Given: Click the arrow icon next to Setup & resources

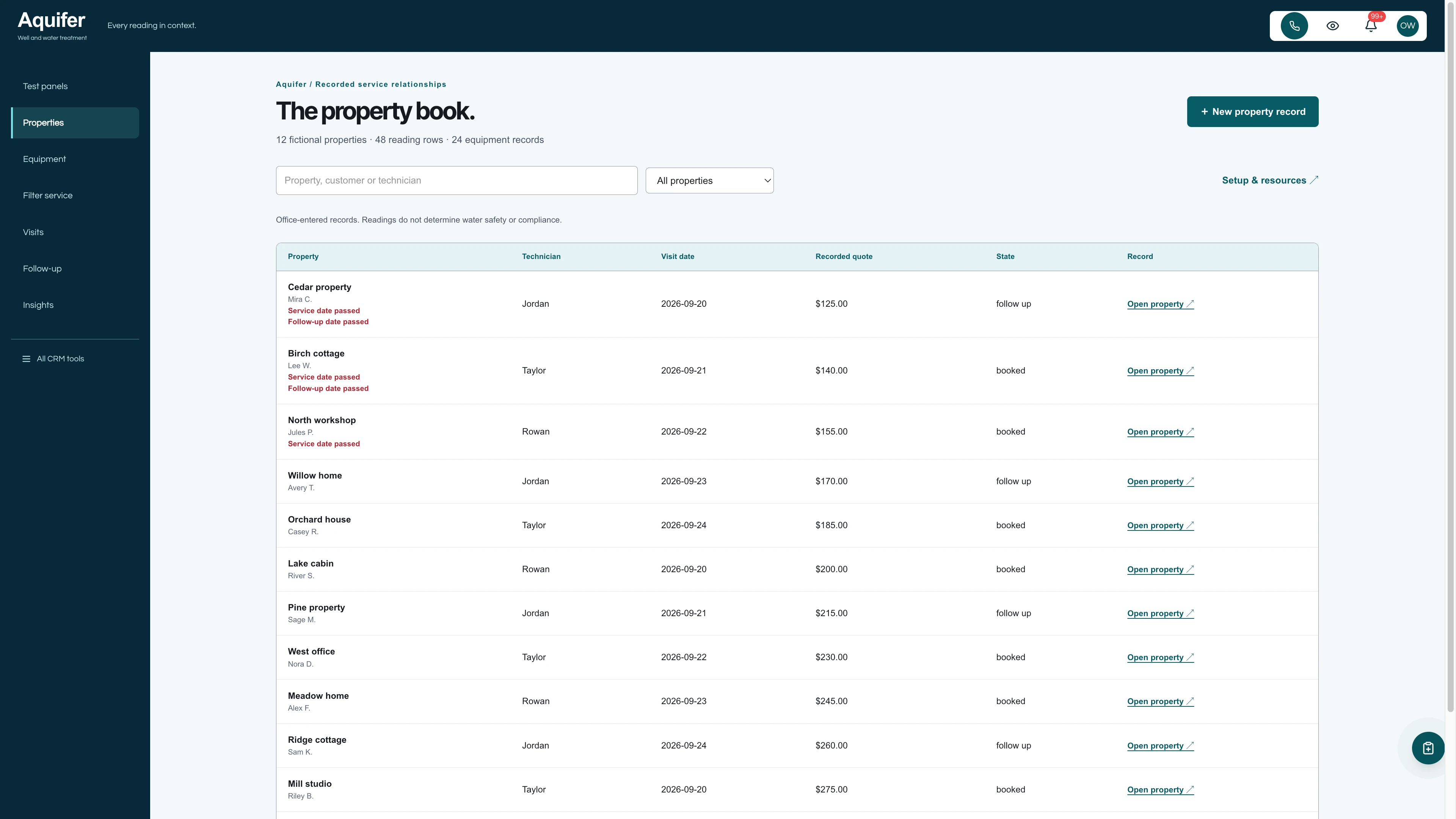Looking at the screenshot, I should tap(1314, 180).
